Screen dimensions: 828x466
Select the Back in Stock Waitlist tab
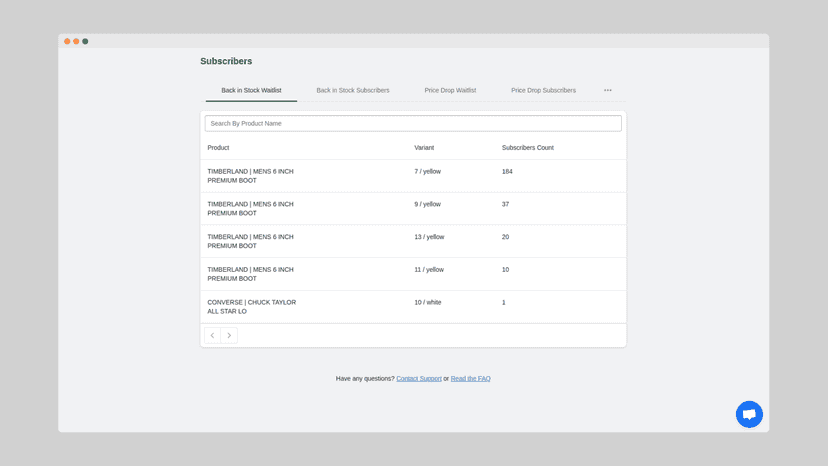(x=251, y=90)
